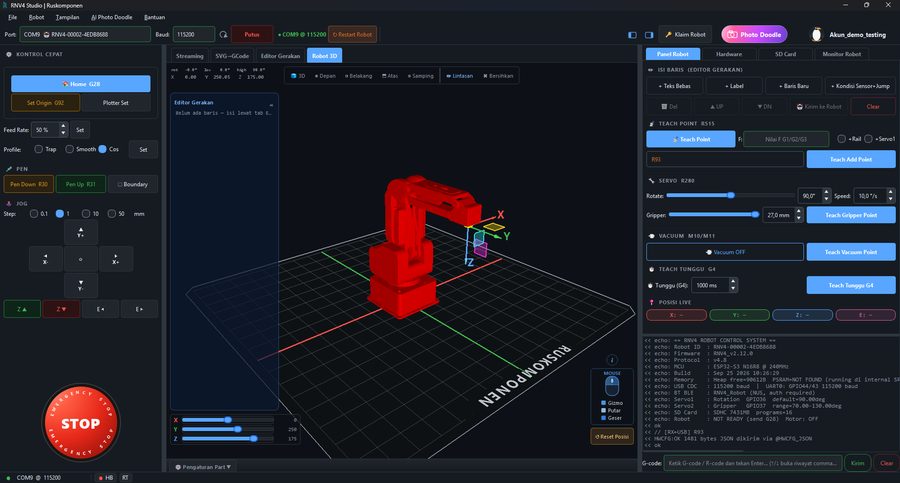Click the Feed Rate spinner arrows
The width and height of the screenshot is (900, 483).
click(64, 130)
